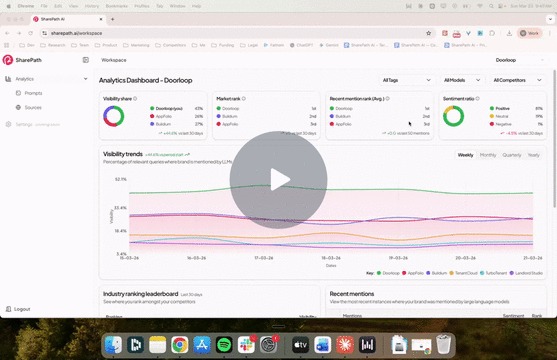557x360 pixels.
Task: Click the page vertical scrollbar
Action: (554, 139)
